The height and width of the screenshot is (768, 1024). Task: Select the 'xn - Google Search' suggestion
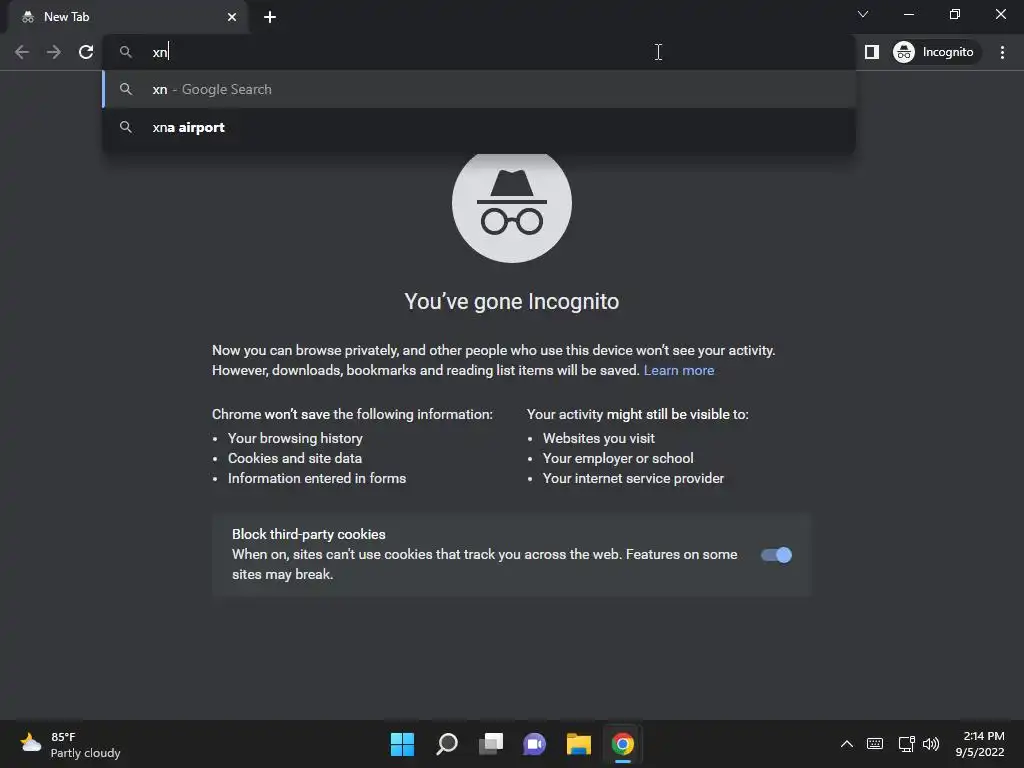coord(479,89)
